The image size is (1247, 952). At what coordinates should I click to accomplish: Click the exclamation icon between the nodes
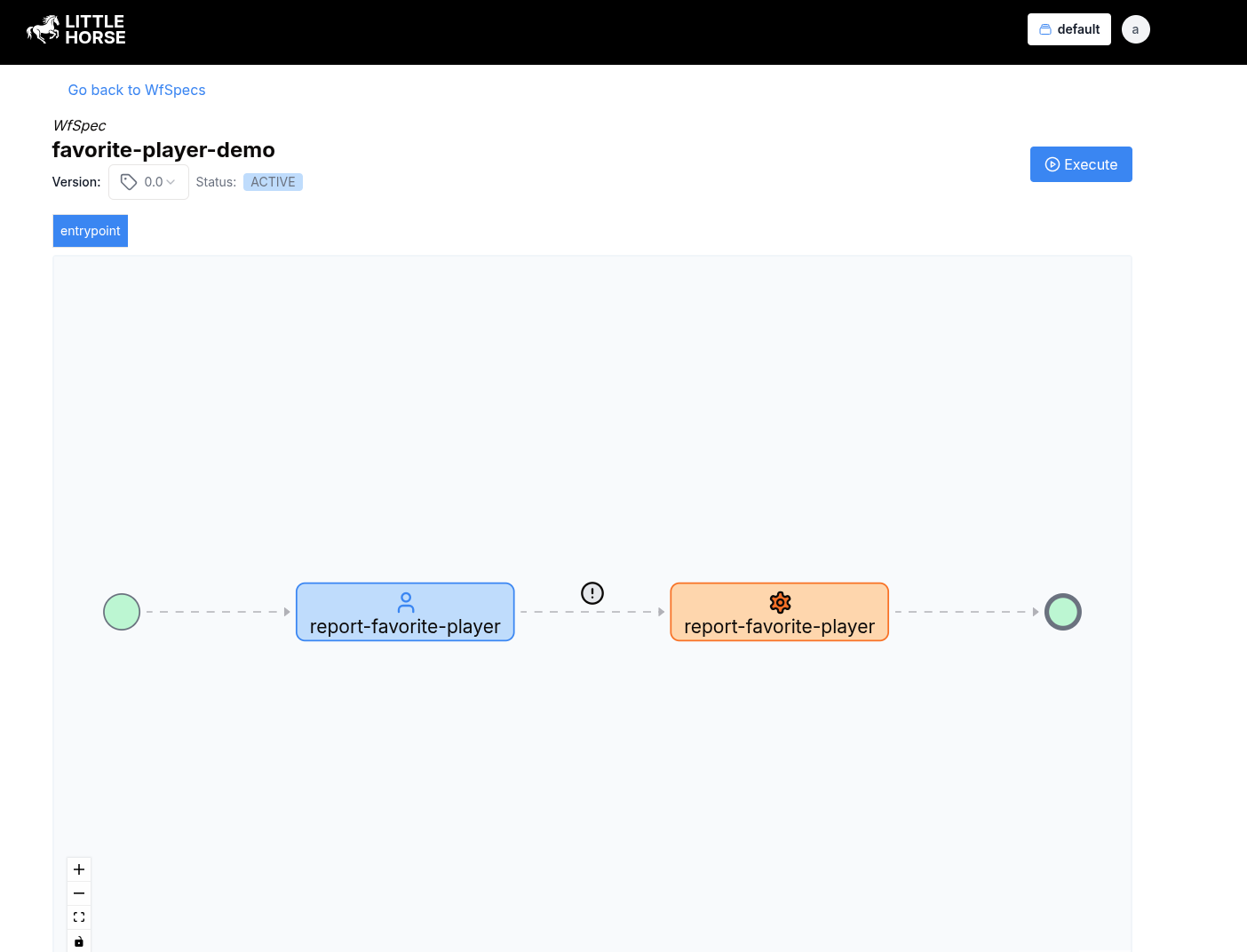(x=592, y=592)
